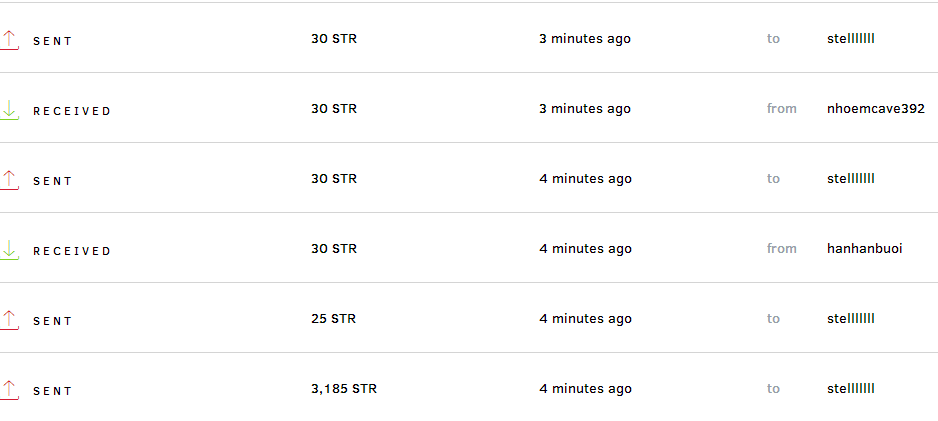Open the recipient name on the 3,185 STR row
Screen dimensions: 938x421
click(x=850, y=388)
